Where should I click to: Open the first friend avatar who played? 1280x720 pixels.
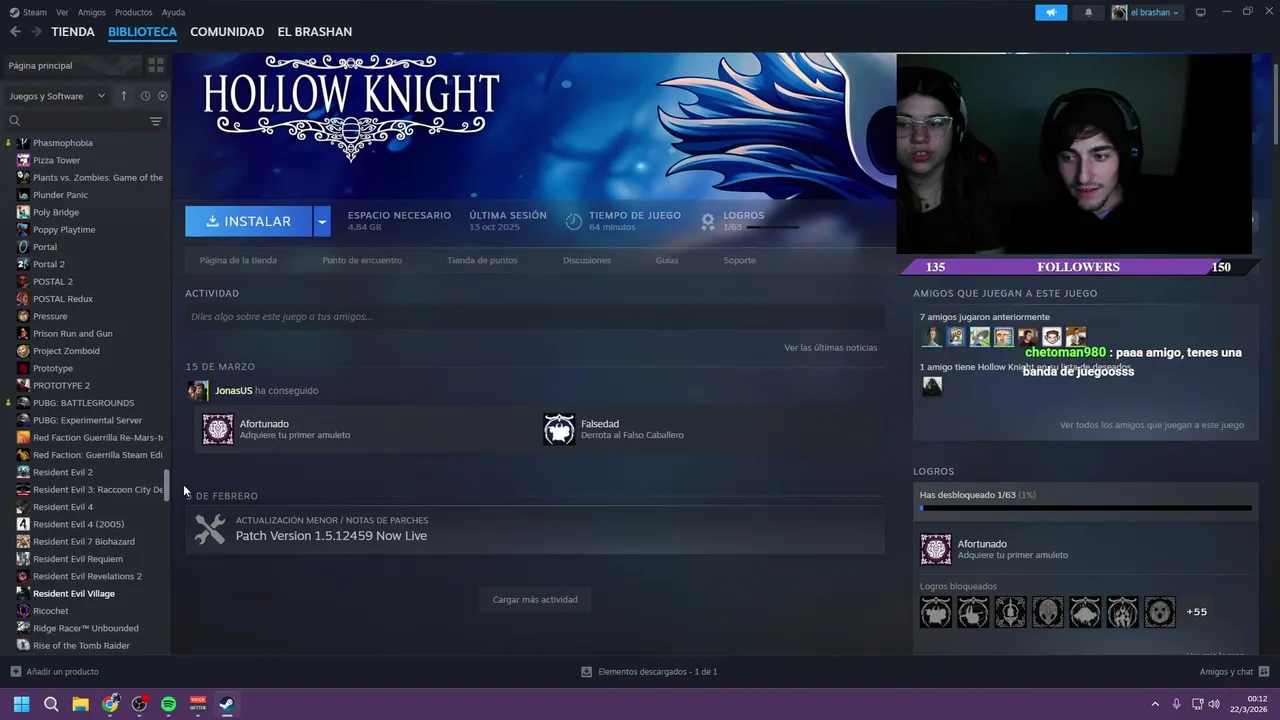coord(931,337)
